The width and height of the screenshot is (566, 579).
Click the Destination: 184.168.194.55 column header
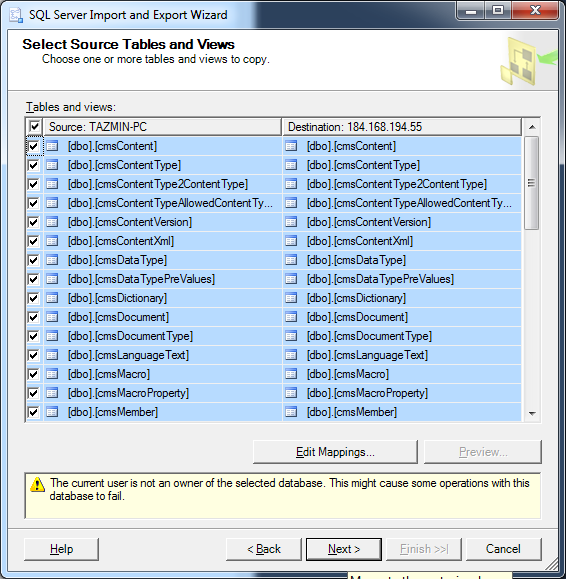coord(402,127)
